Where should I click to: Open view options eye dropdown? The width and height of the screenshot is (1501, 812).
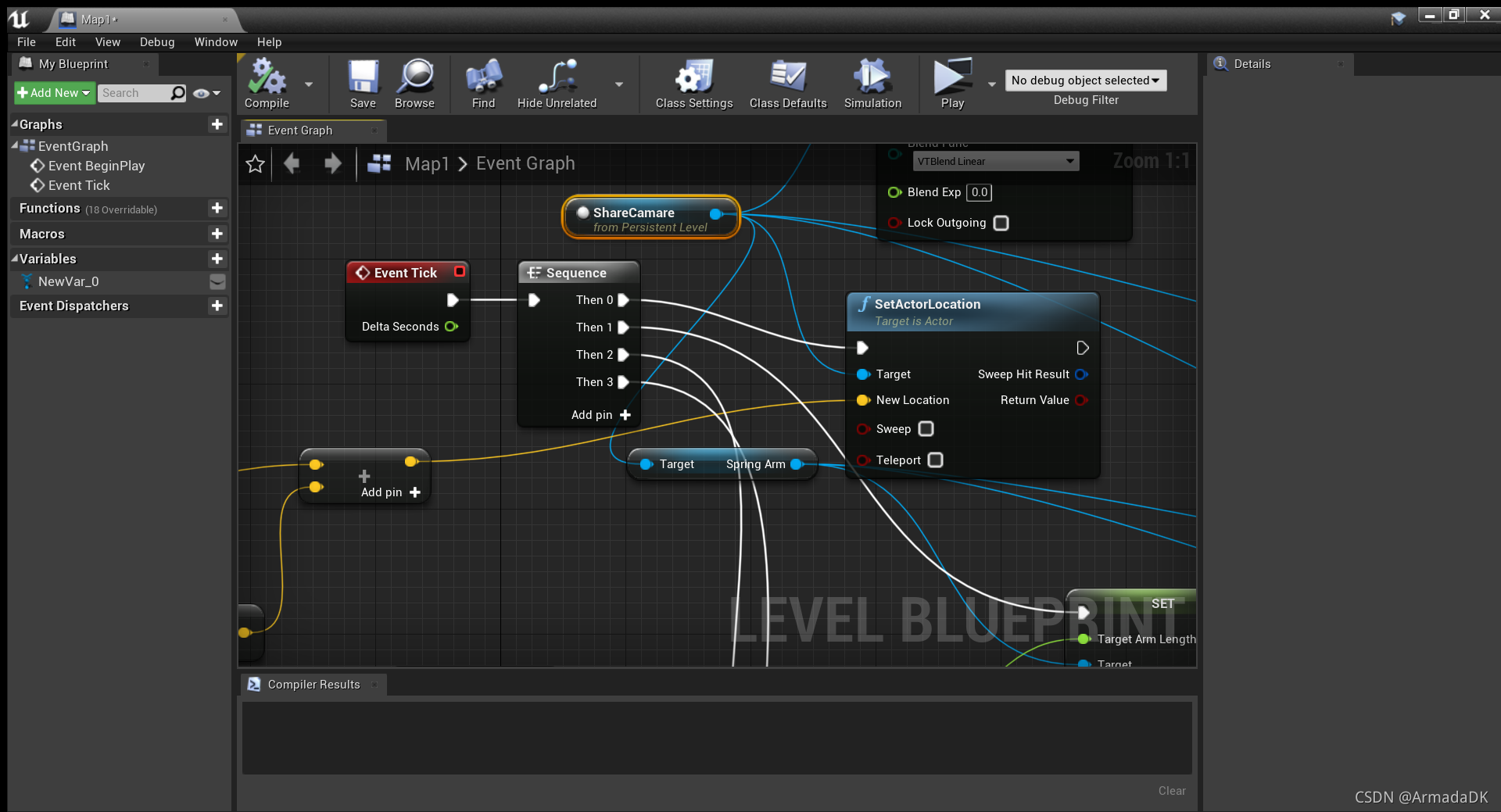[x=207, y=93]
